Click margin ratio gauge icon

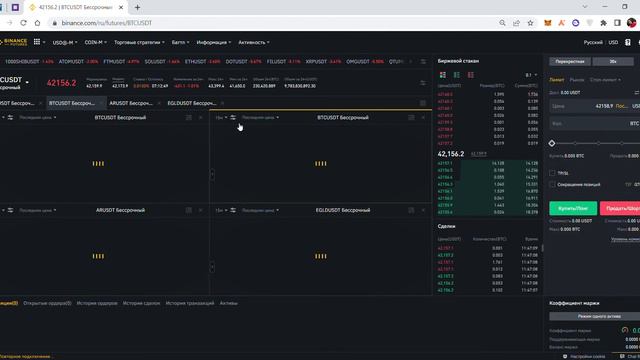pyautogui.click(x=625, y=330)
